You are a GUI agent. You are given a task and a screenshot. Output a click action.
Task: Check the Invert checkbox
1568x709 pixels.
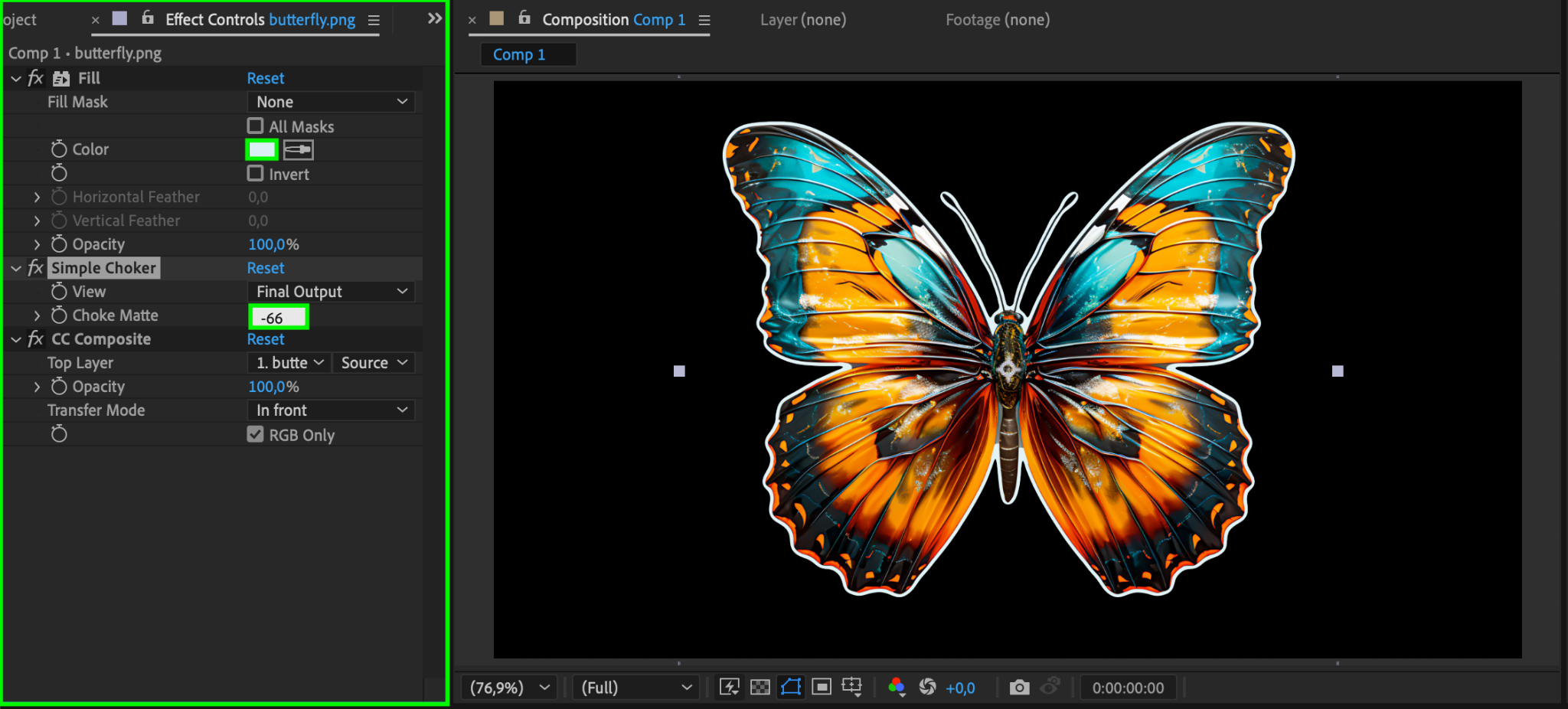point(256,174)
